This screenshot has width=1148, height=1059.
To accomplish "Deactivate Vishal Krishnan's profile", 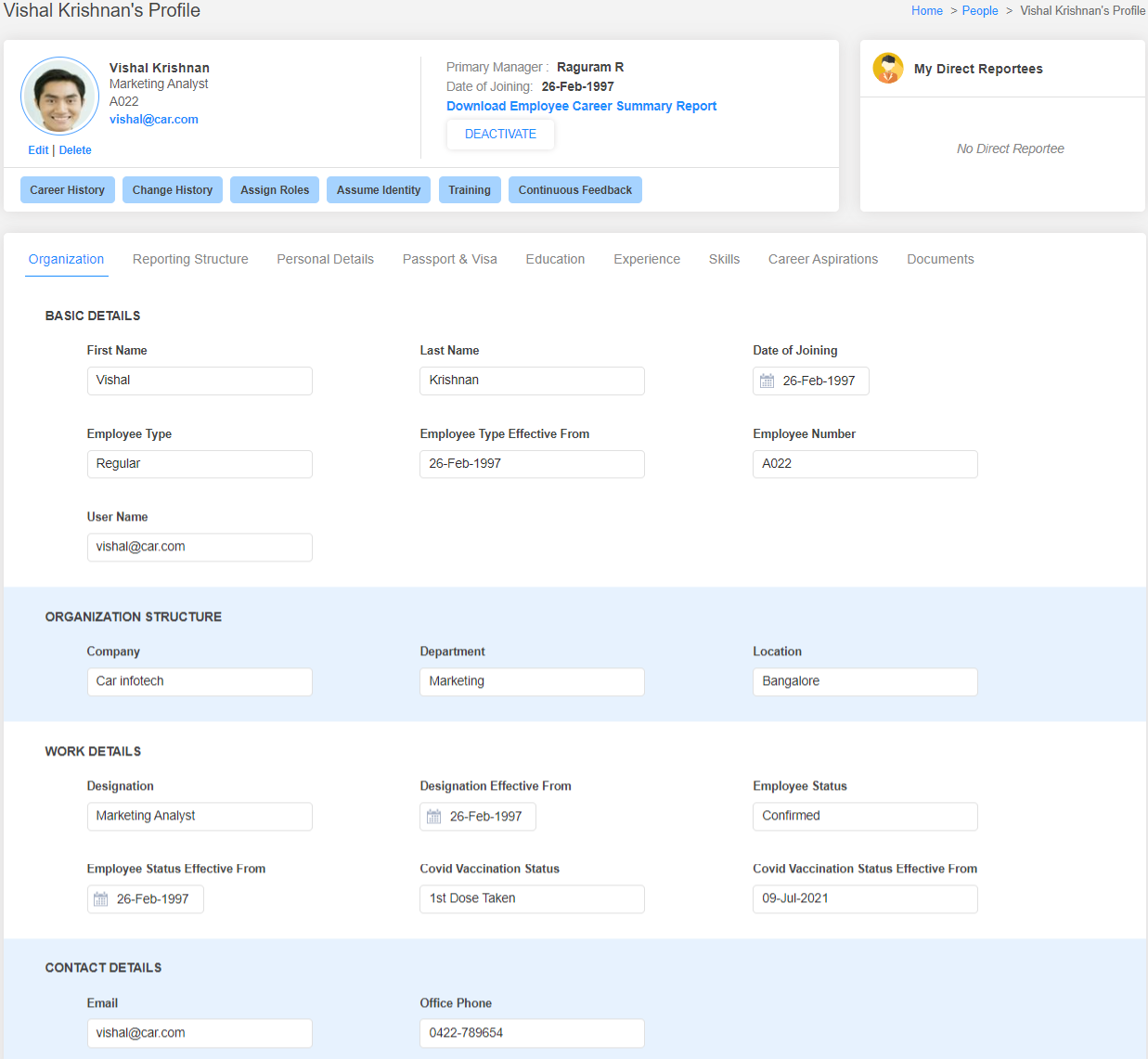I will pyautogui.click(x=500, y=134).
